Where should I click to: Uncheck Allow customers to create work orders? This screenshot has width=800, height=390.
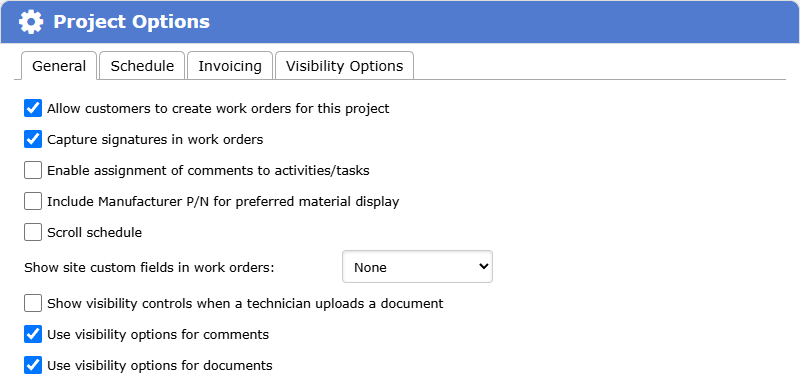point(33,108)
